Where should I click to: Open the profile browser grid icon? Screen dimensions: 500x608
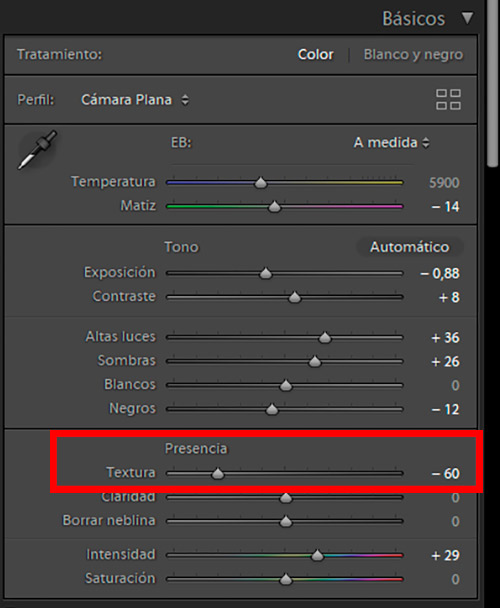point(448,100)
